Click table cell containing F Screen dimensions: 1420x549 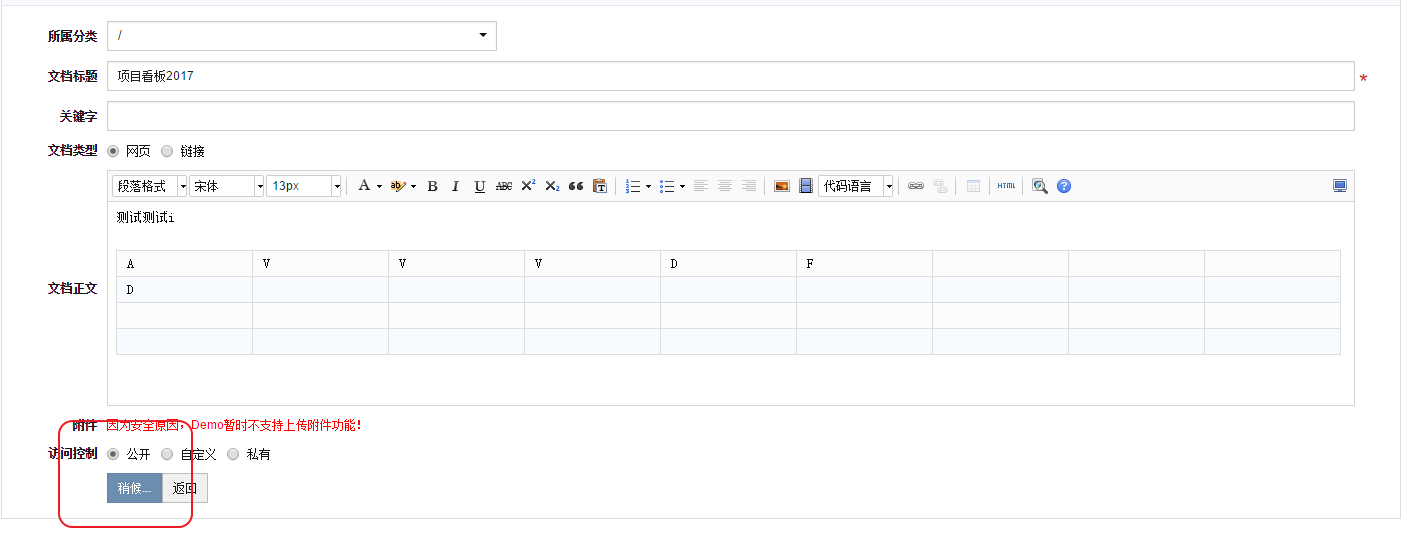pyautogui.click(x=864, y=264)
